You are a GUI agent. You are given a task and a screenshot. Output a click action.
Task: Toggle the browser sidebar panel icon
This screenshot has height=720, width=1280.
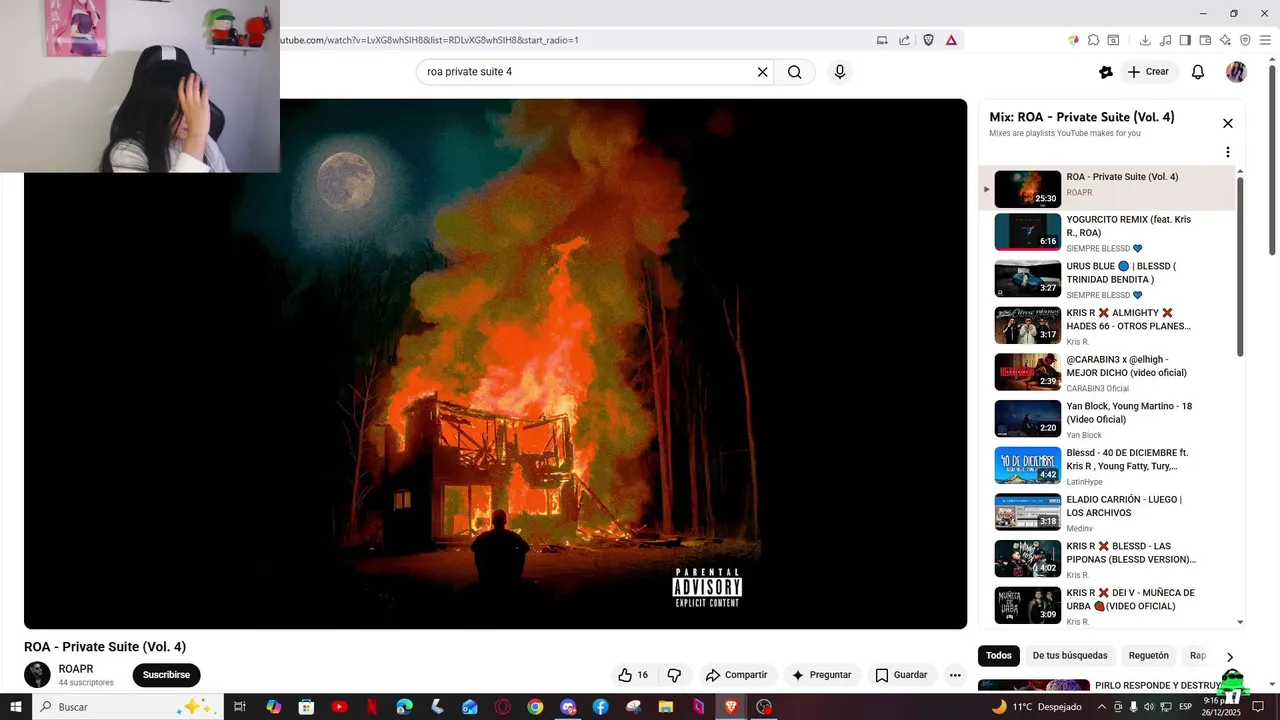click(x=1185, y=40)
